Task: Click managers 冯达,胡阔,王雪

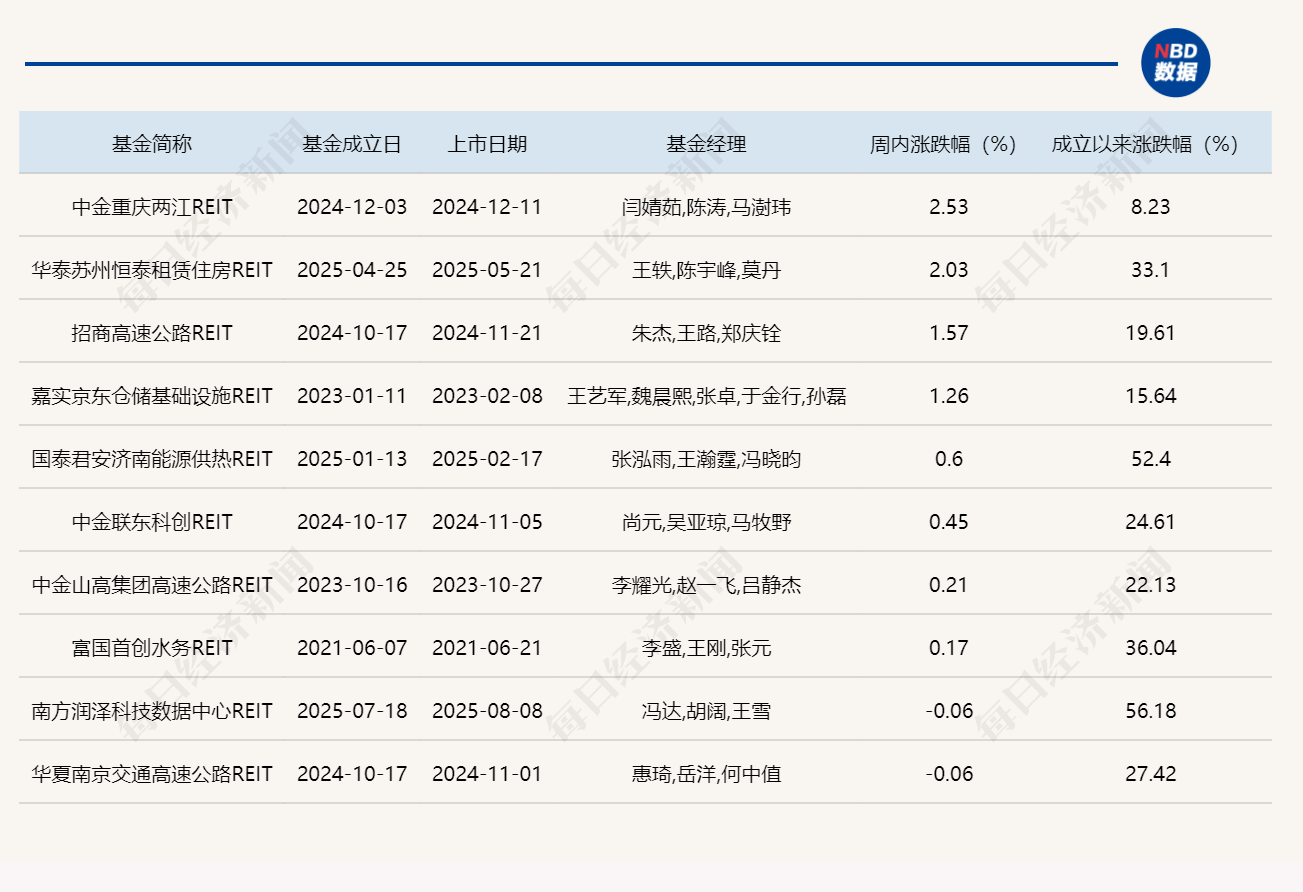Action: pyautogui.click(x=706, y=711)
